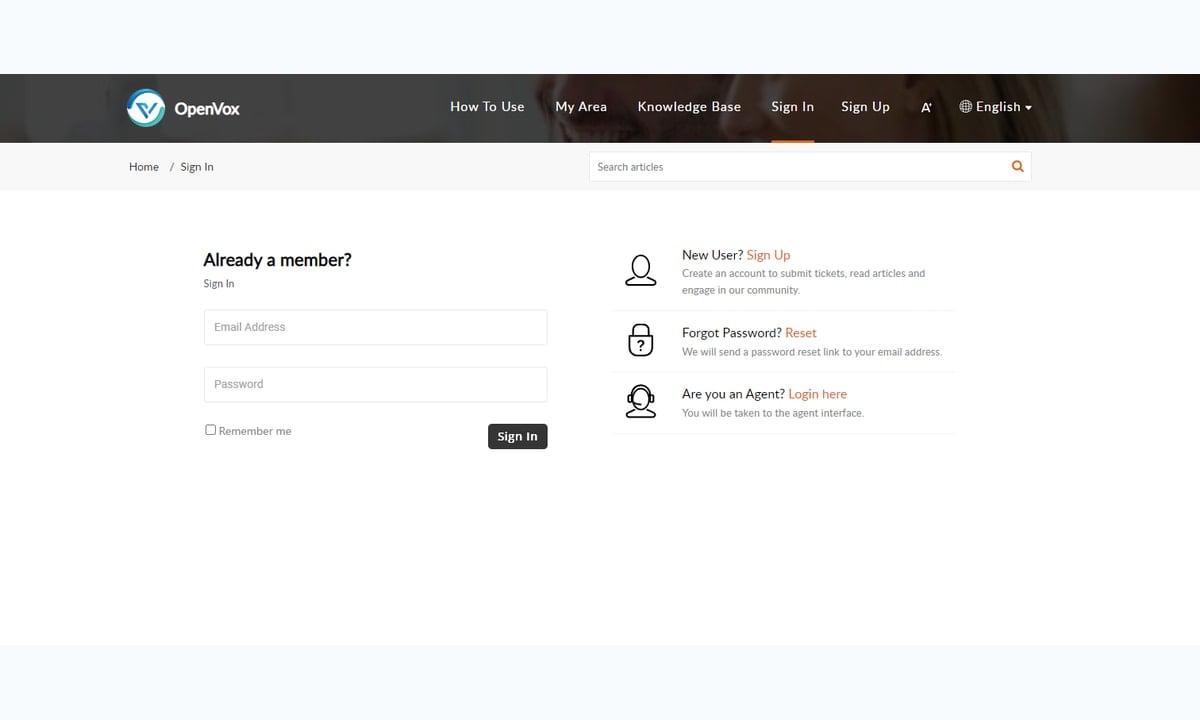
Task: Follow the orange Sign Up link
Action: pos(768,255)
